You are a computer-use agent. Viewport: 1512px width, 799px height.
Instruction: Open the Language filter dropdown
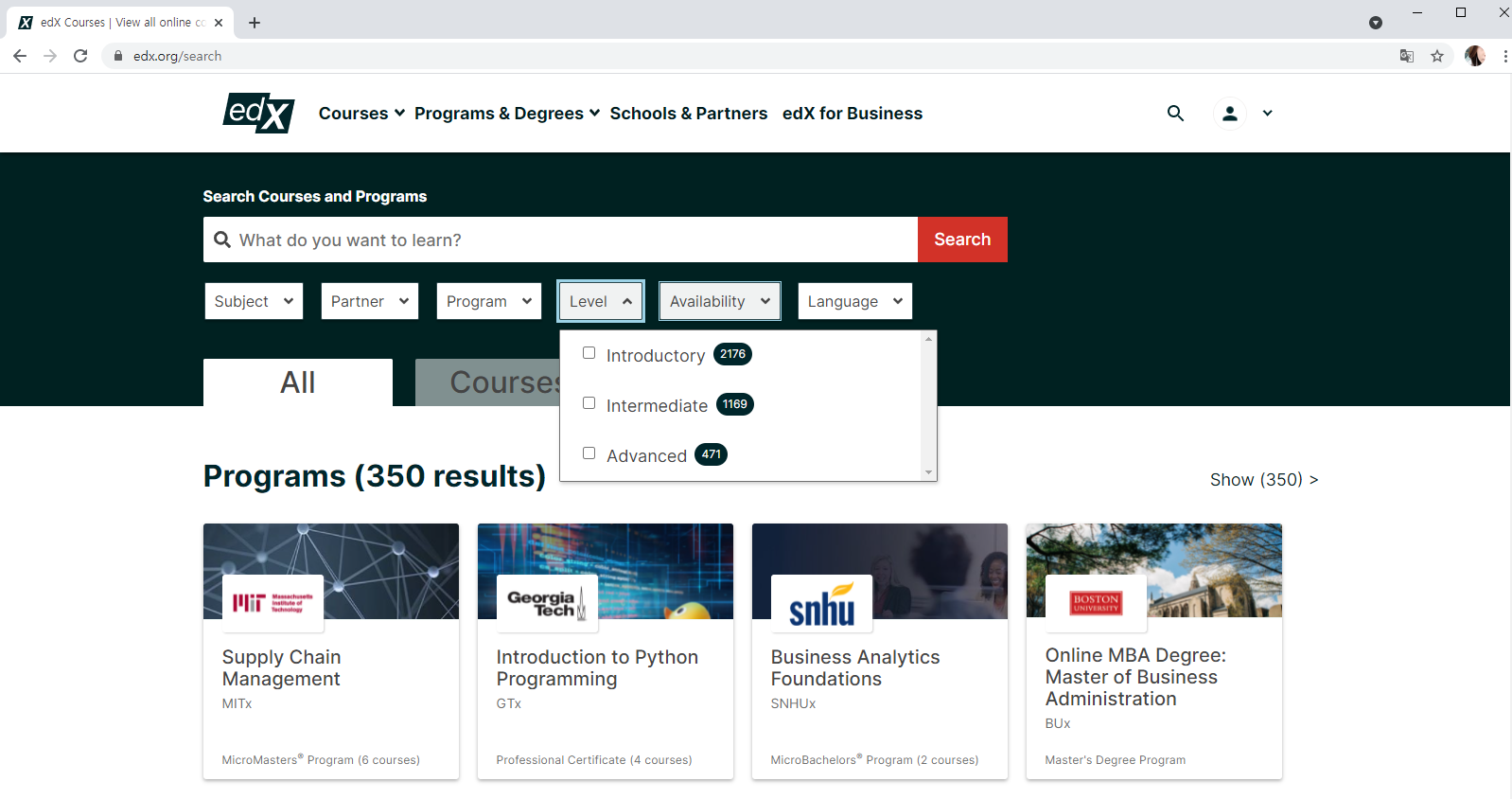[x=855, y=301]
